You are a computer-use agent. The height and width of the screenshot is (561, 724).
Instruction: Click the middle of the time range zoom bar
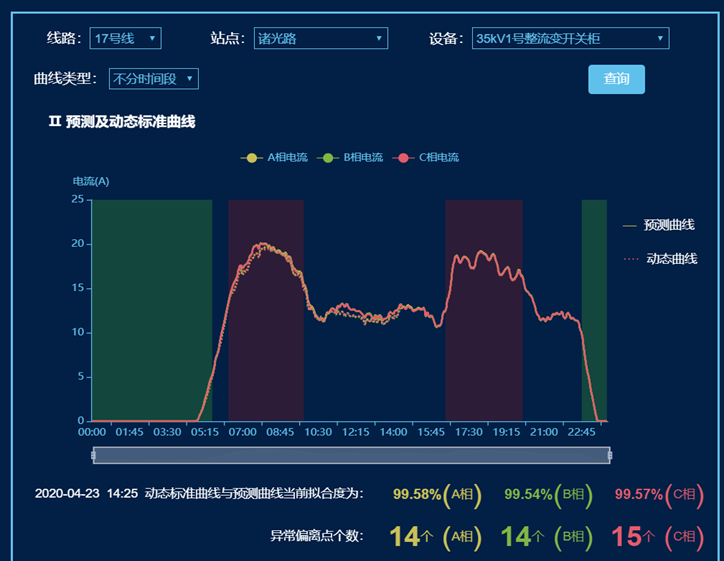350,456
